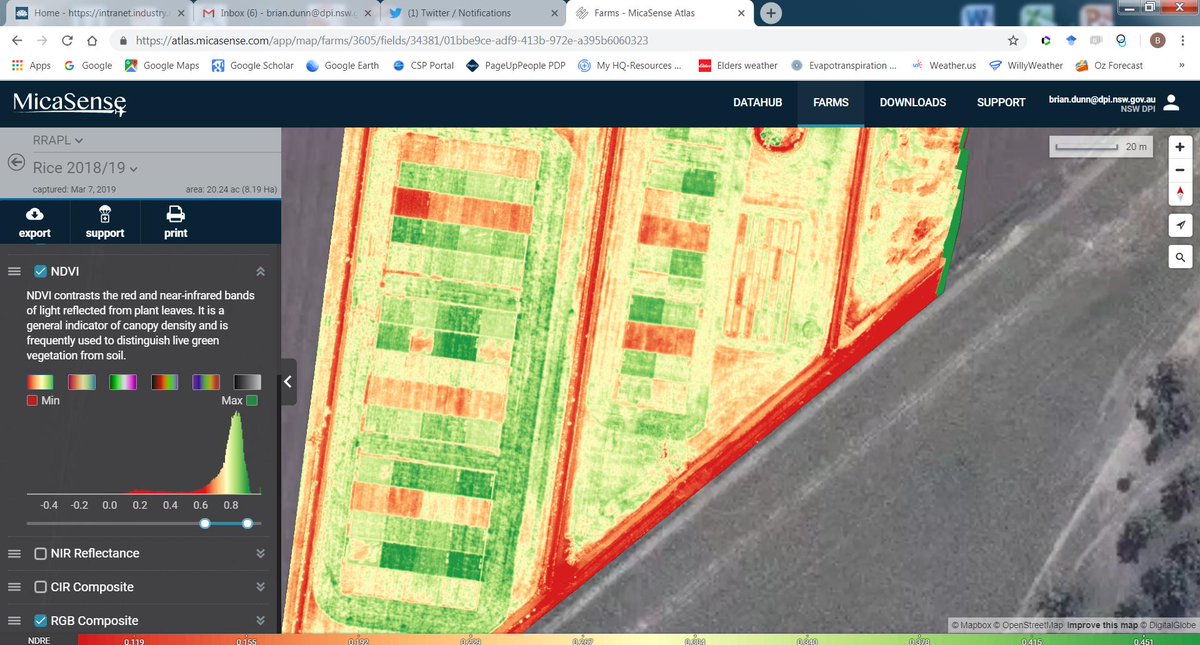Viewport: 1200px width, 645px height.
Task: Click the zoom out button on the map
Action: coord(1179,170)
